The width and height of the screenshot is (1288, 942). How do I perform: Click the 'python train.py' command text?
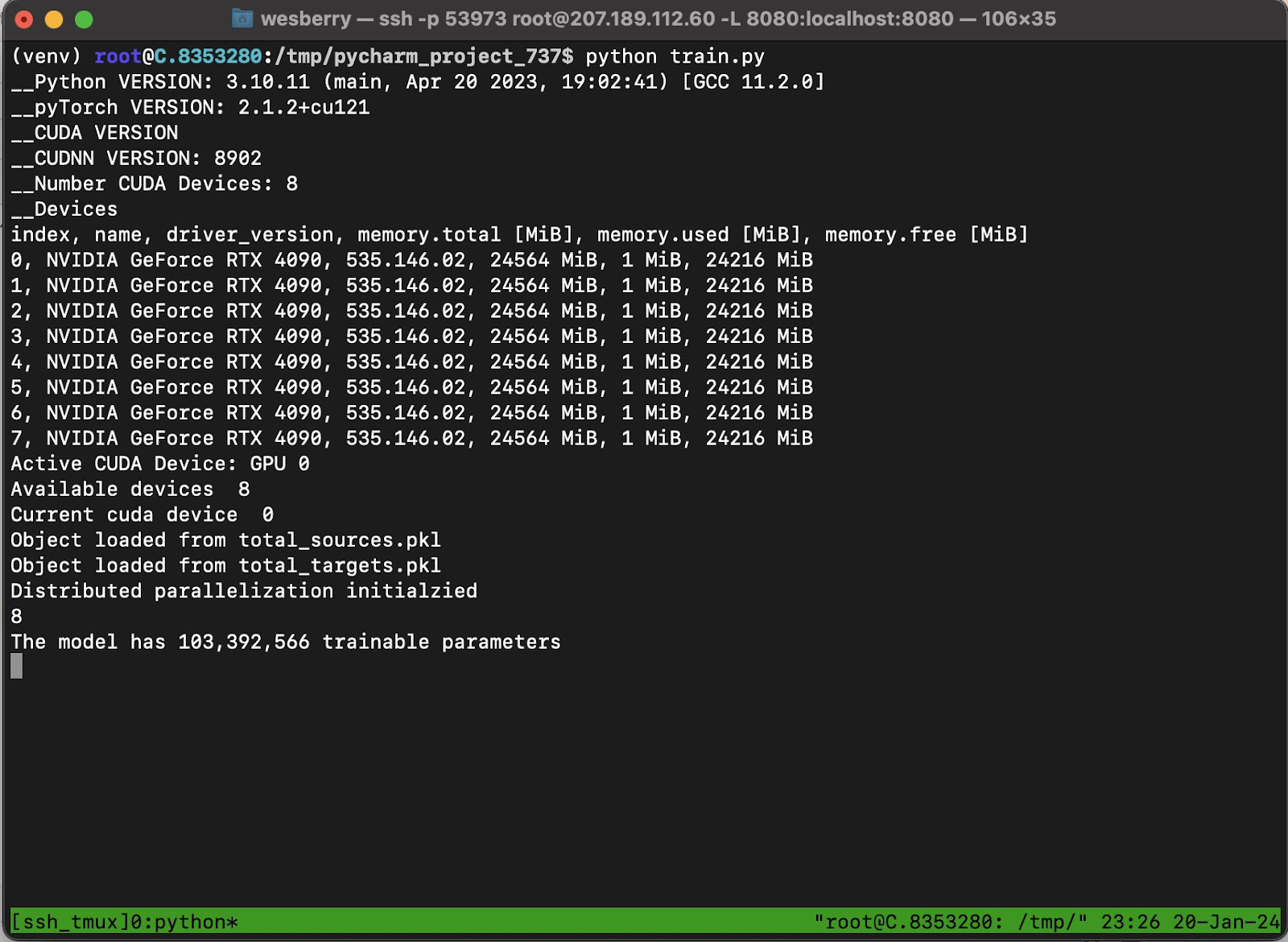click(x=675, y=56)
